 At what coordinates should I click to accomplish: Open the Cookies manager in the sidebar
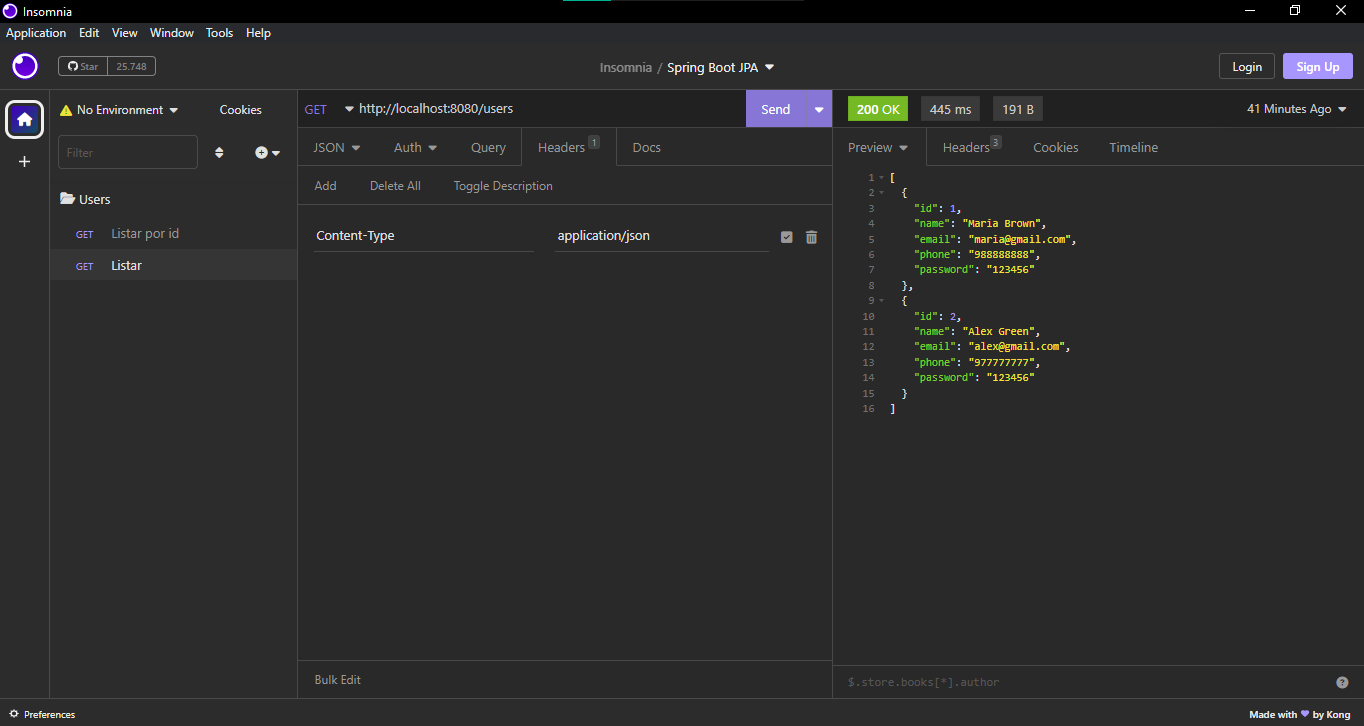(241, 110)
